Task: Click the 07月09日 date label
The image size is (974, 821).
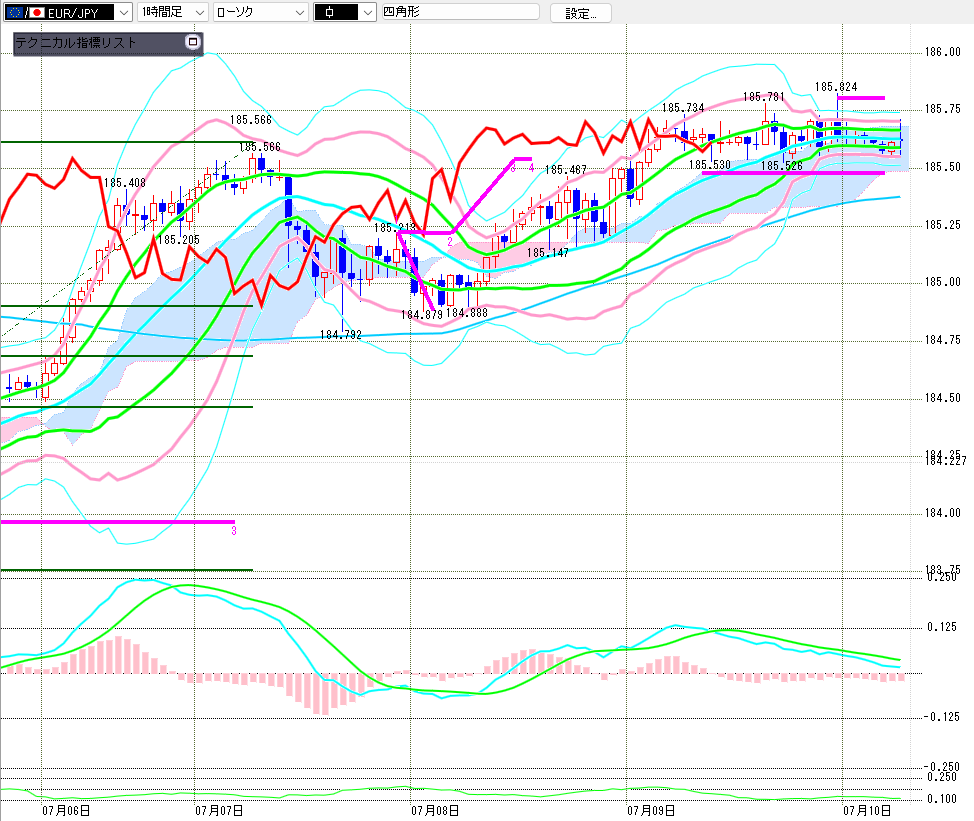Action: (x=651, y=810)
